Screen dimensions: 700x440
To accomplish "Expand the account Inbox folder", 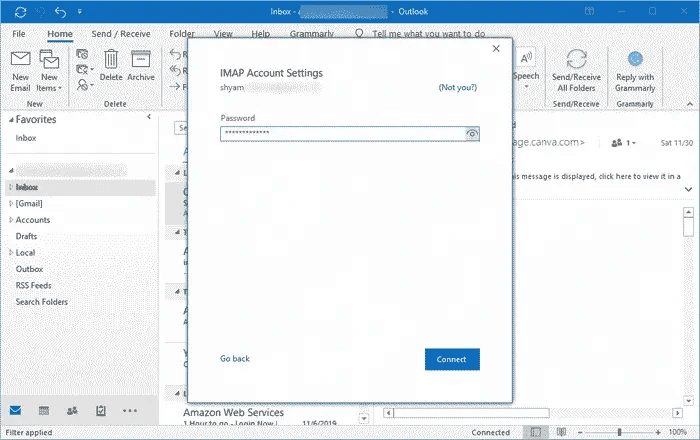I will (11, 187).
